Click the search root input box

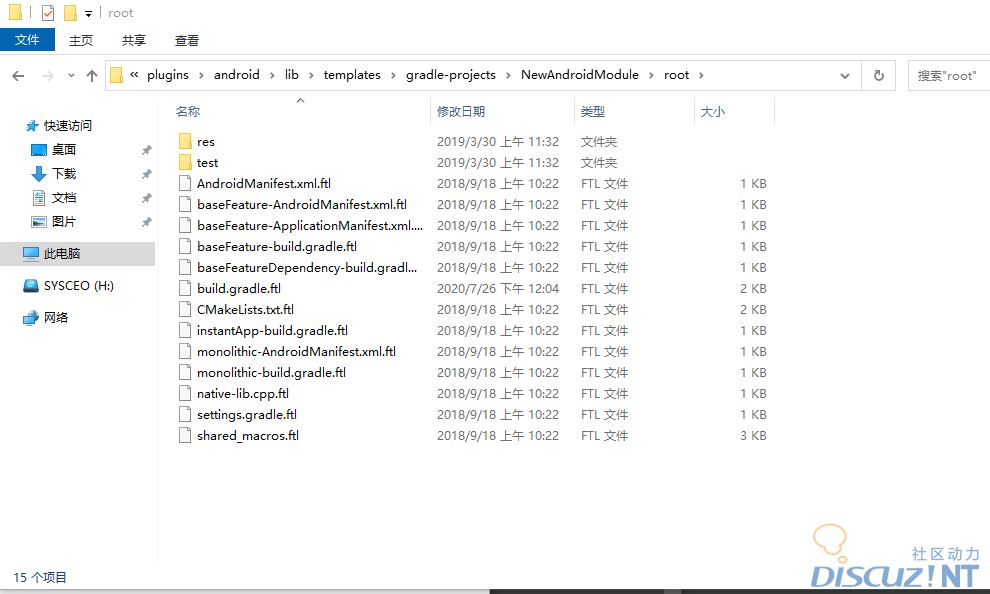tap(948, 75)
